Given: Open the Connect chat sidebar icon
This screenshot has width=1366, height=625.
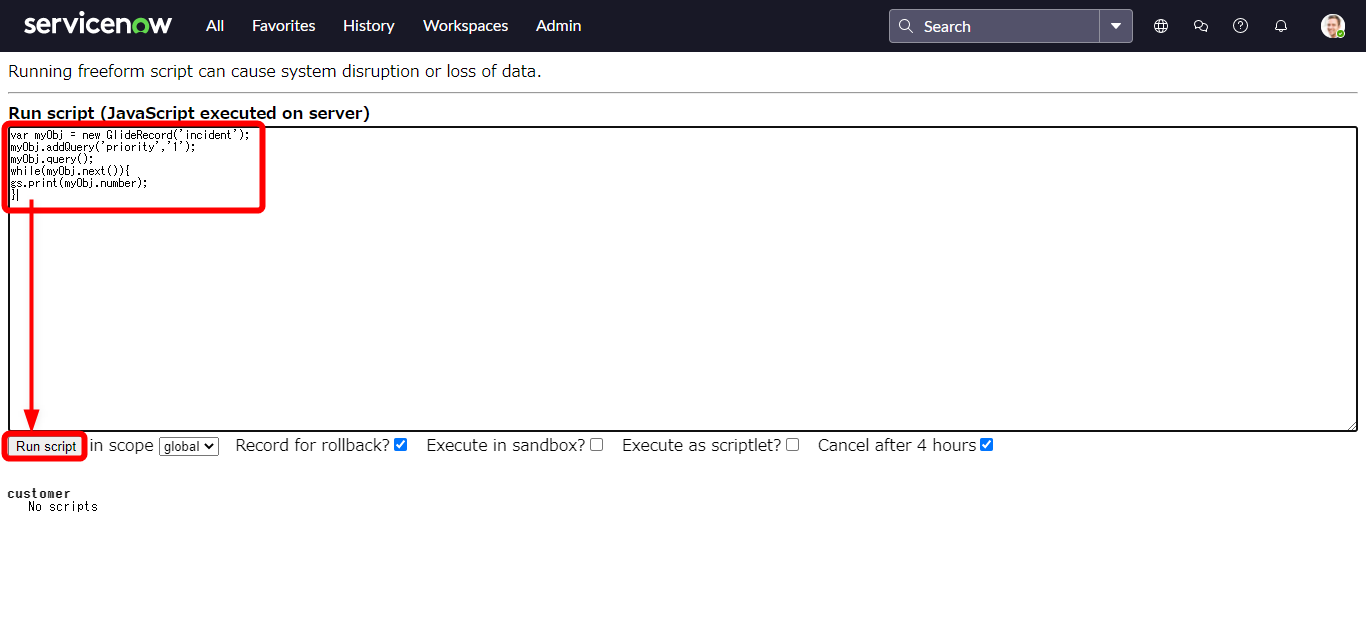Looking at the screenshot, I should pos(1201,26).
